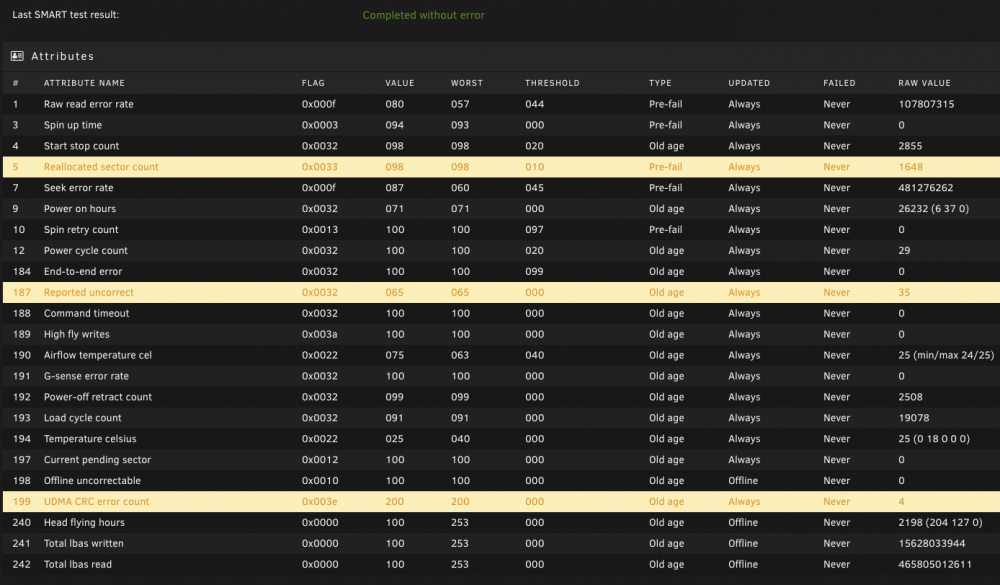The height and width of the screenshot is (585, 1000).
Task: Click raw value 15628033944
Action: click(931, 544)
